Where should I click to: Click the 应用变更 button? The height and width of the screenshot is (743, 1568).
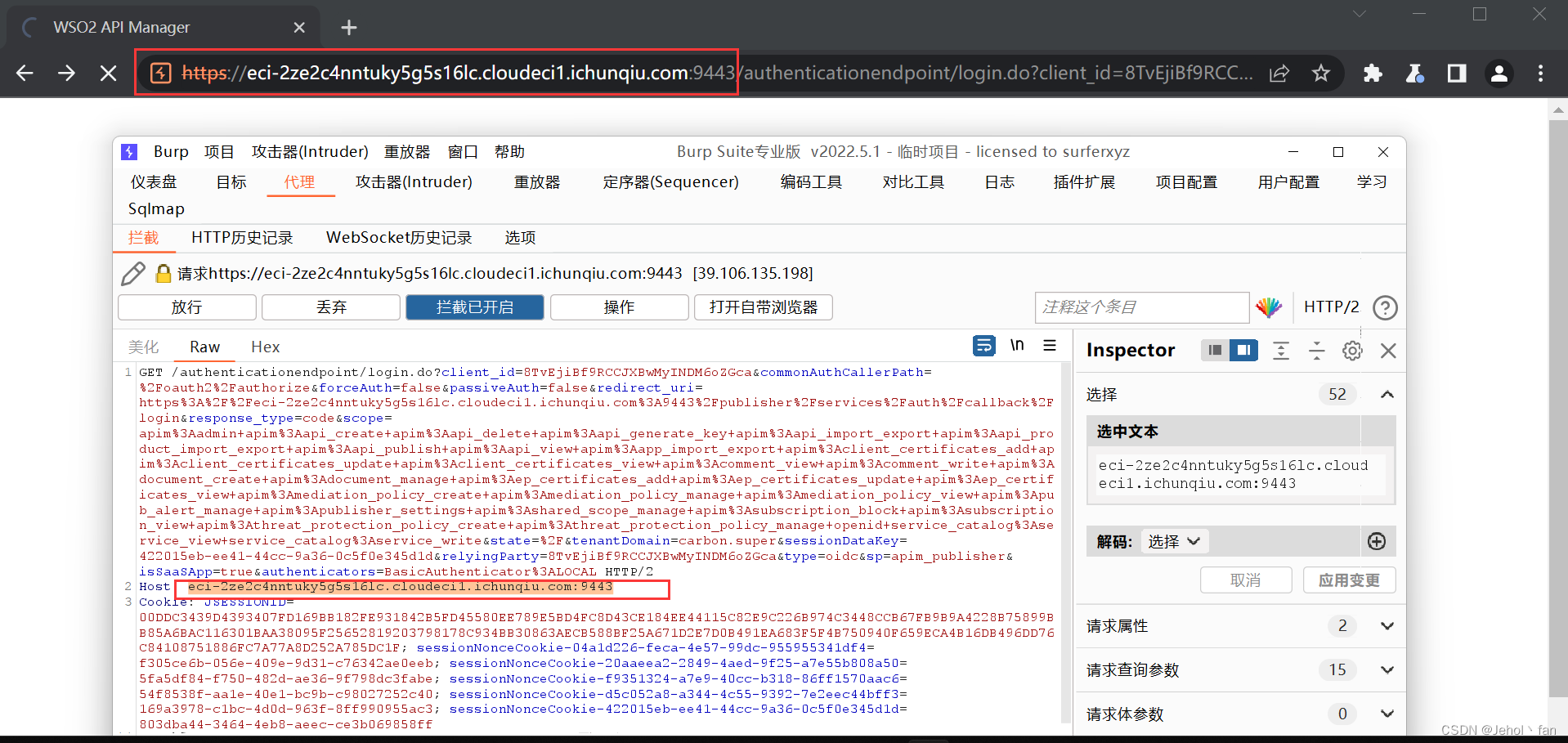(x=1349, y=580)
